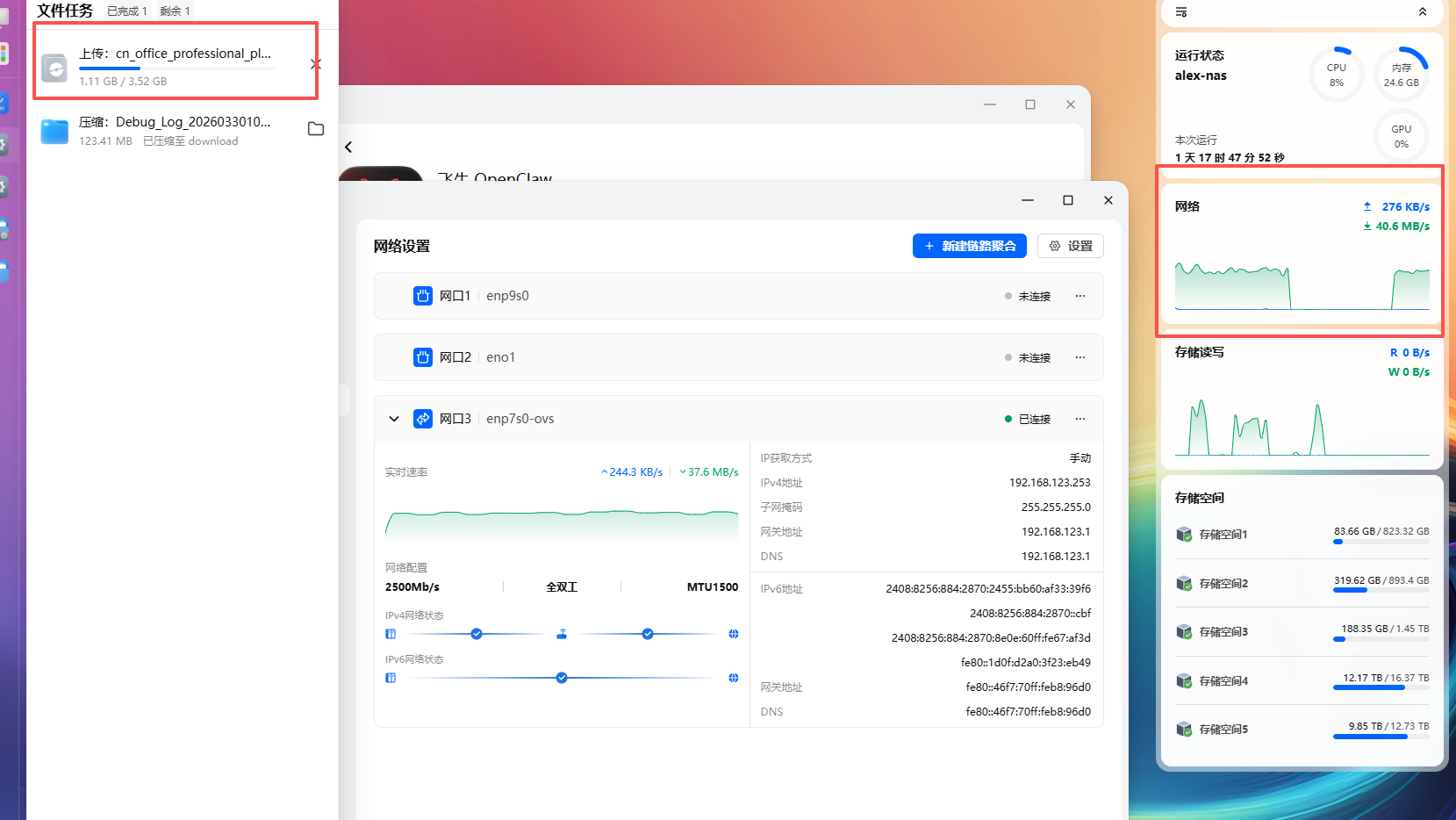Click the MTU1500 value

point(713,587)
